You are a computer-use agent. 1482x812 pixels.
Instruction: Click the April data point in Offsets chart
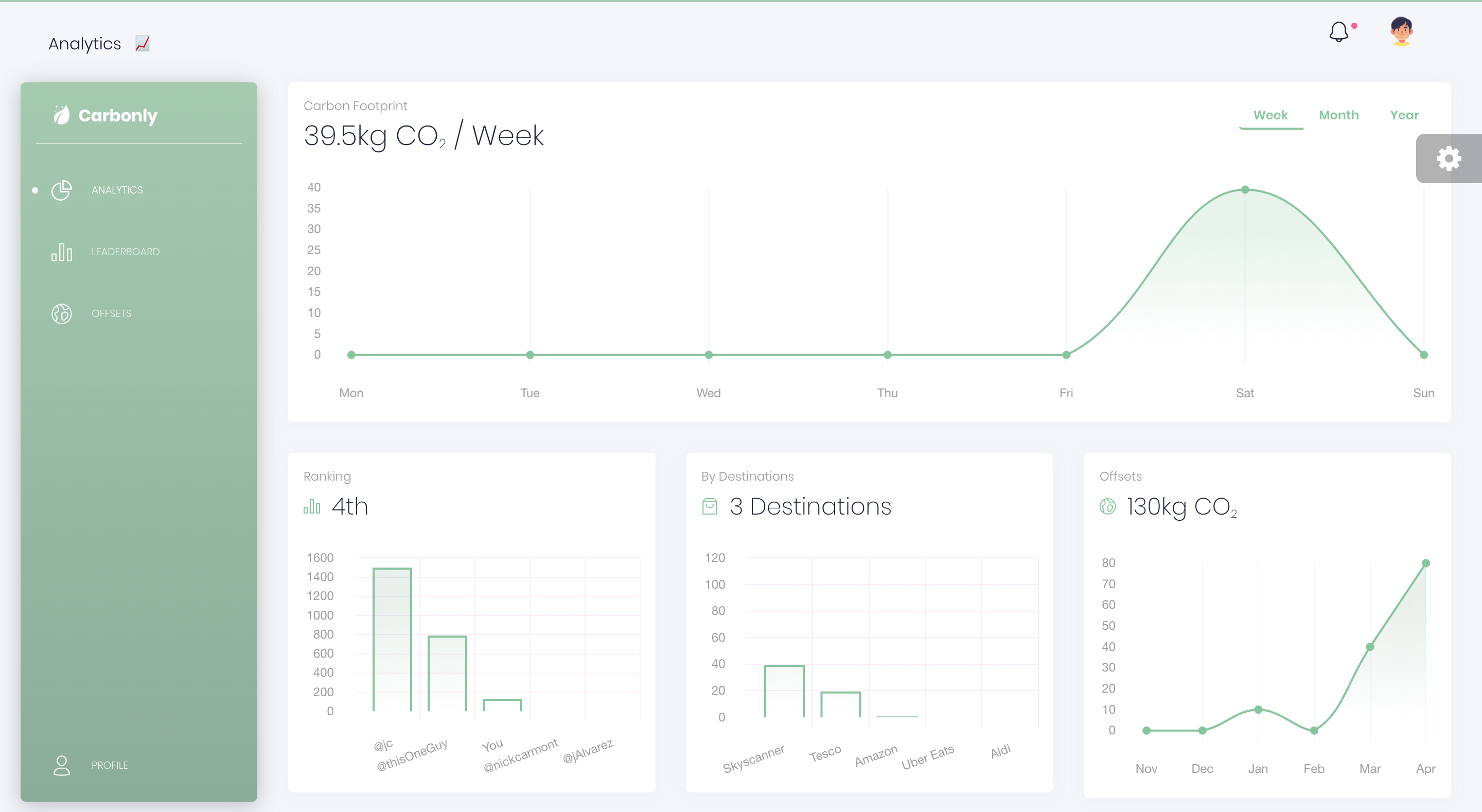(1425, 563)
